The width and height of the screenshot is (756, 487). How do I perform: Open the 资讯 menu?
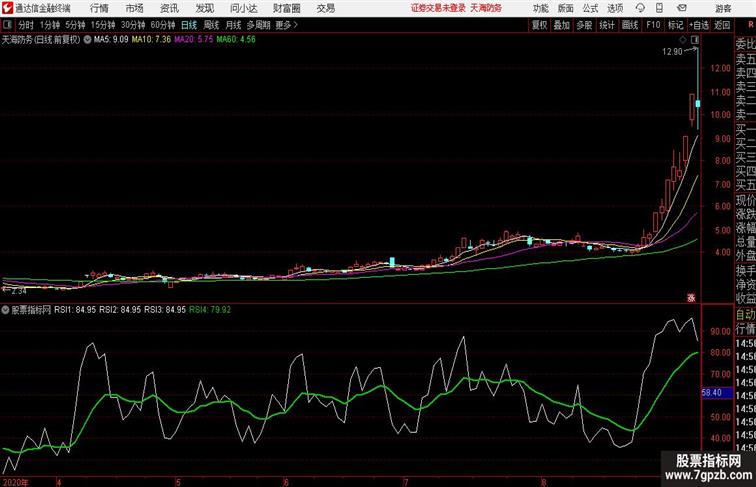pyautogui.click(x=169, y=8)
